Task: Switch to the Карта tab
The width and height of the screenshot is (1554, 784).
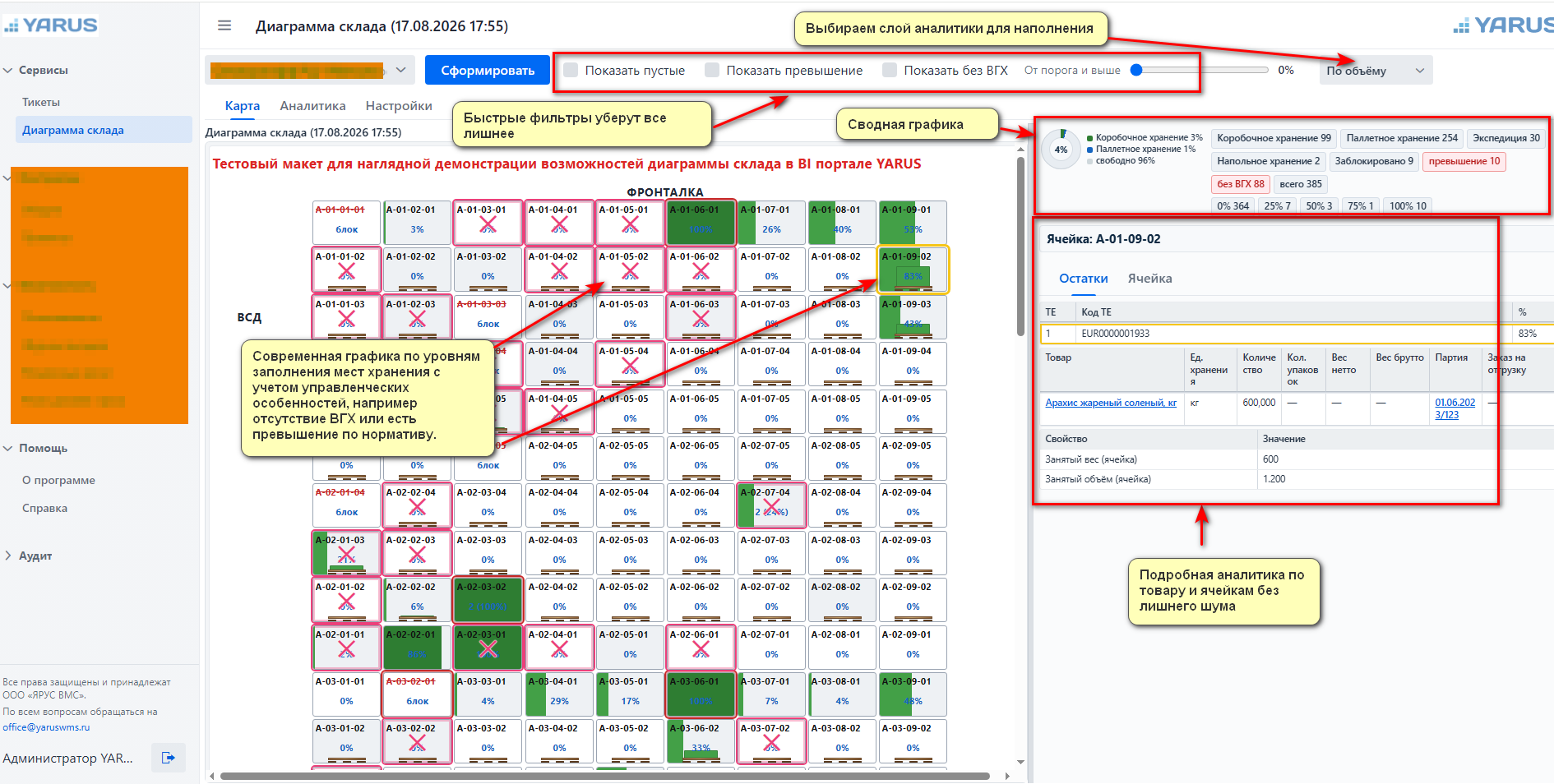Action: point(243,106)
